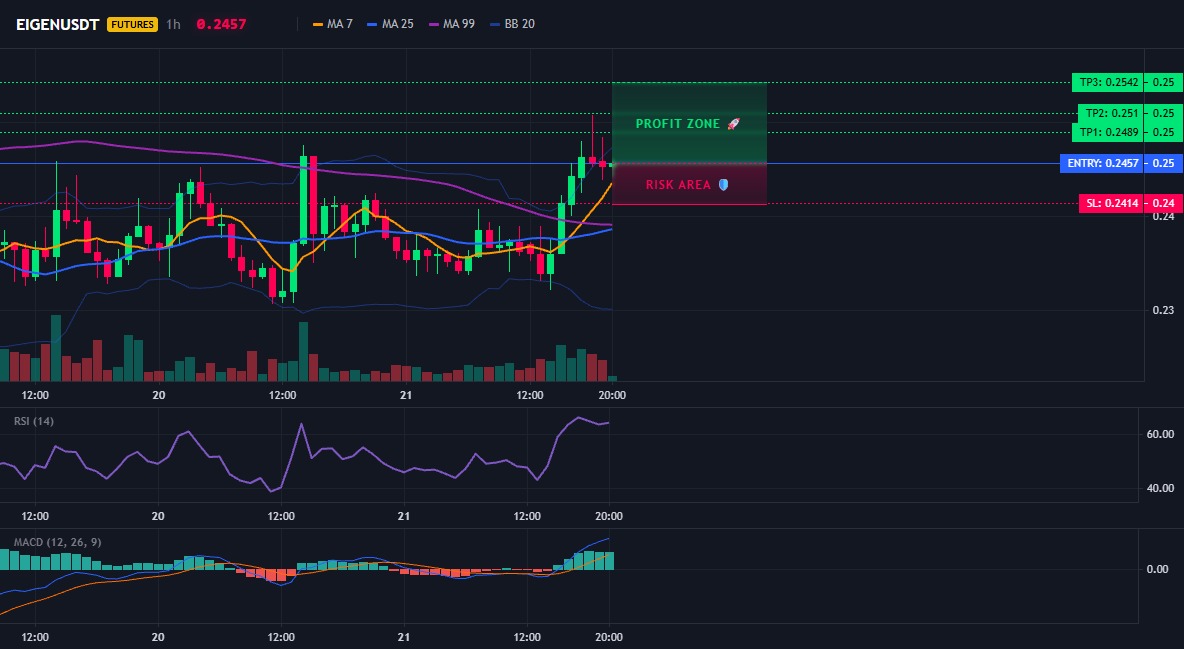The image size is (1184, 649).
Task: Click the MACD (12, 26, 9) indicator title
Action: [57, 542]
